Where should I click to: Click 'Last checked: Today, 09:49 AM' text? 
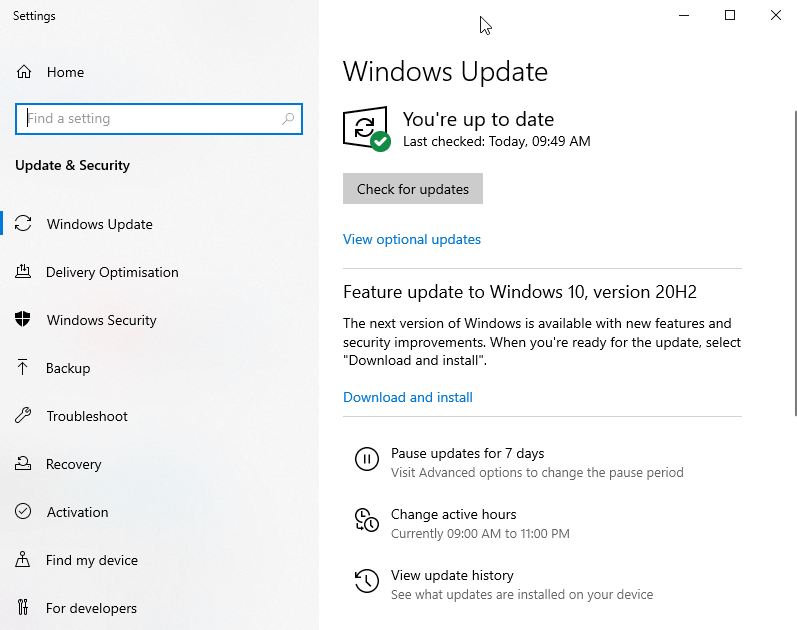coord(497,141)
